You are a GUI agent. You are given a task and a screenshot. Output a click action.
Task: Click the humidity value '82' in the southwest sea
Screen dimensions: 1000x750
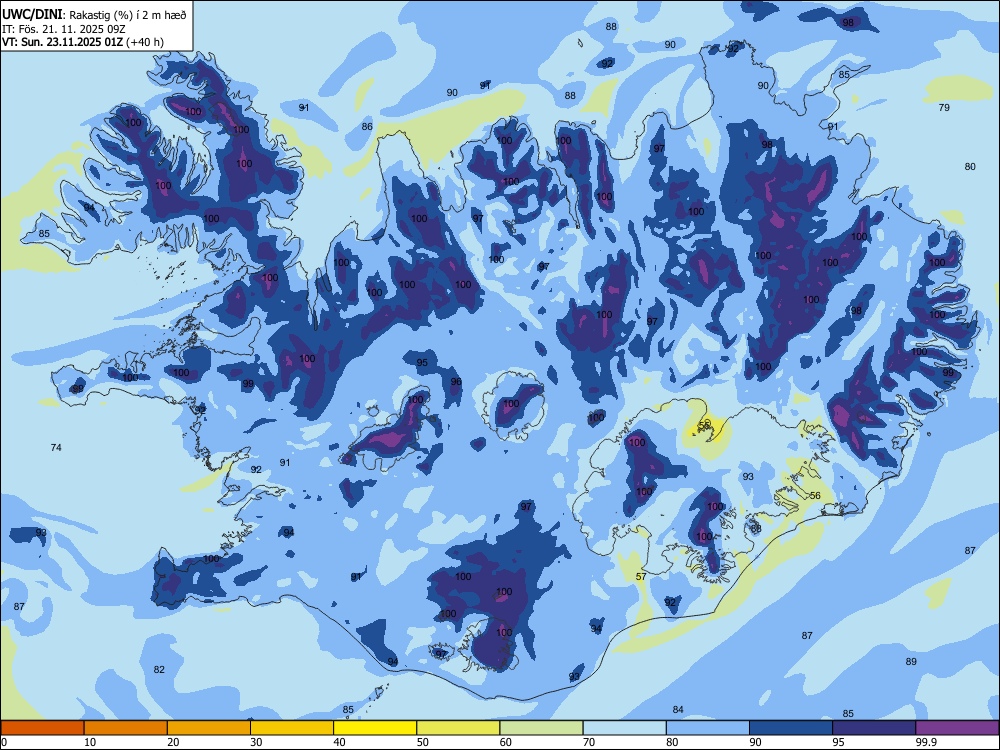(x=159, y=670)
